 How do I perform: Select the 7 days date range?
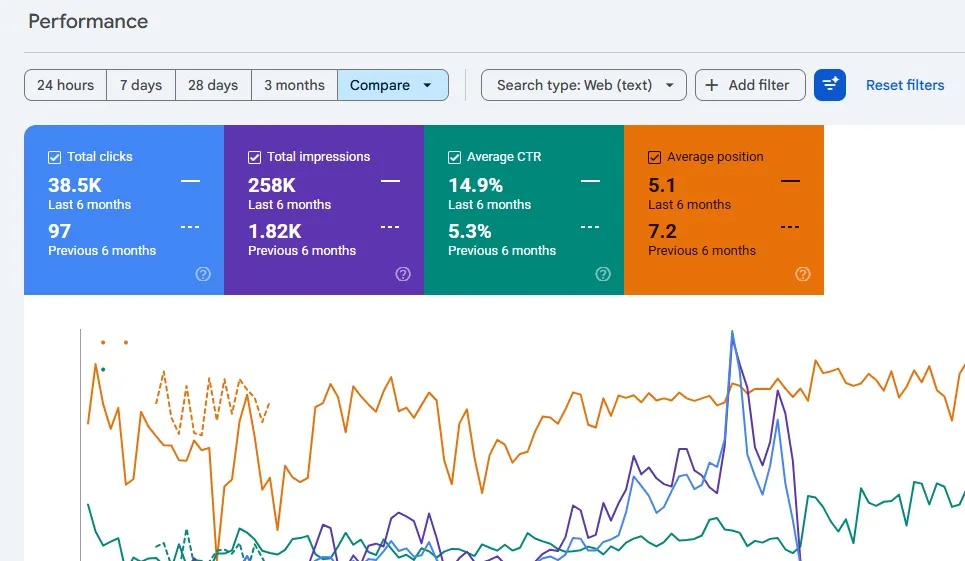(x=141, y=85)
